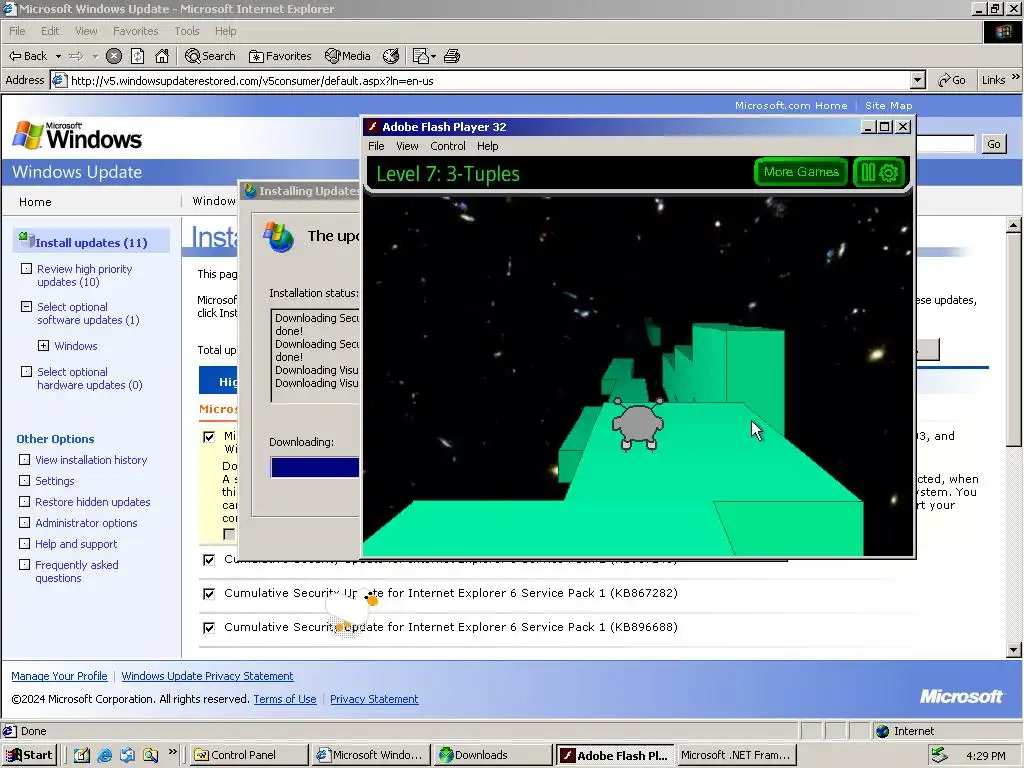Open Windows Update Privacy Statement link
The height and width of the screenshot is (768, 1024).
(207, 676)
